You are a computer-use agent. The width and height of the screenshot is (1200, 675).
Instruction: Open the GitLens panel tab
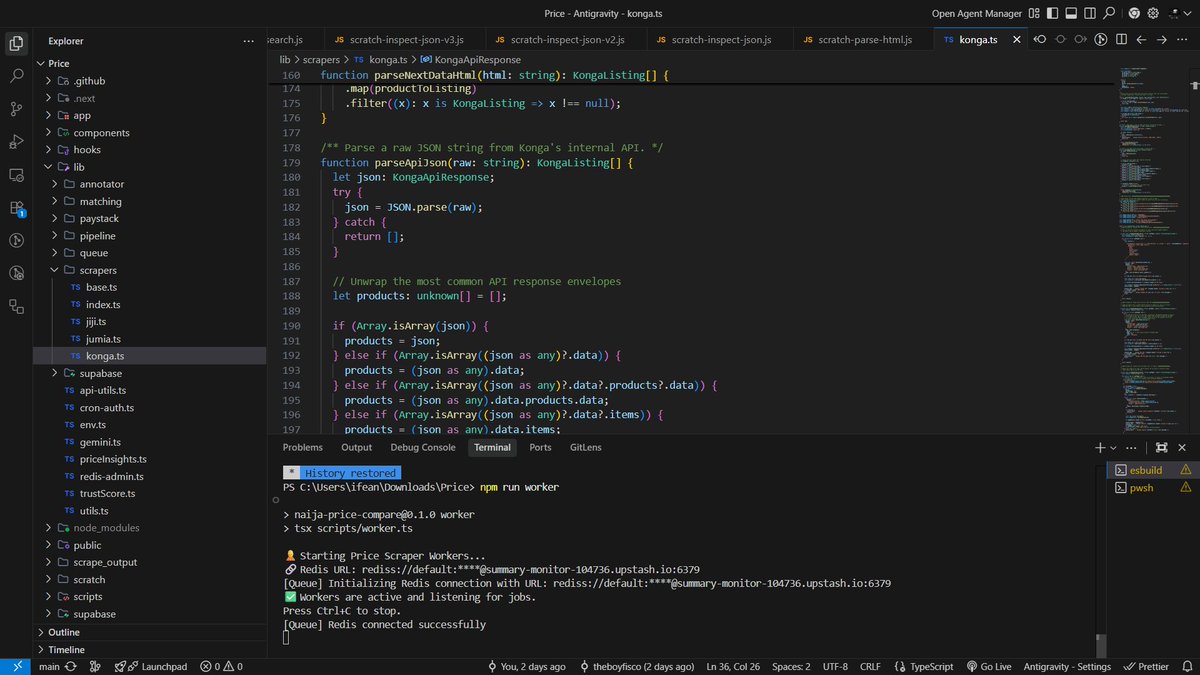point(585,447)
